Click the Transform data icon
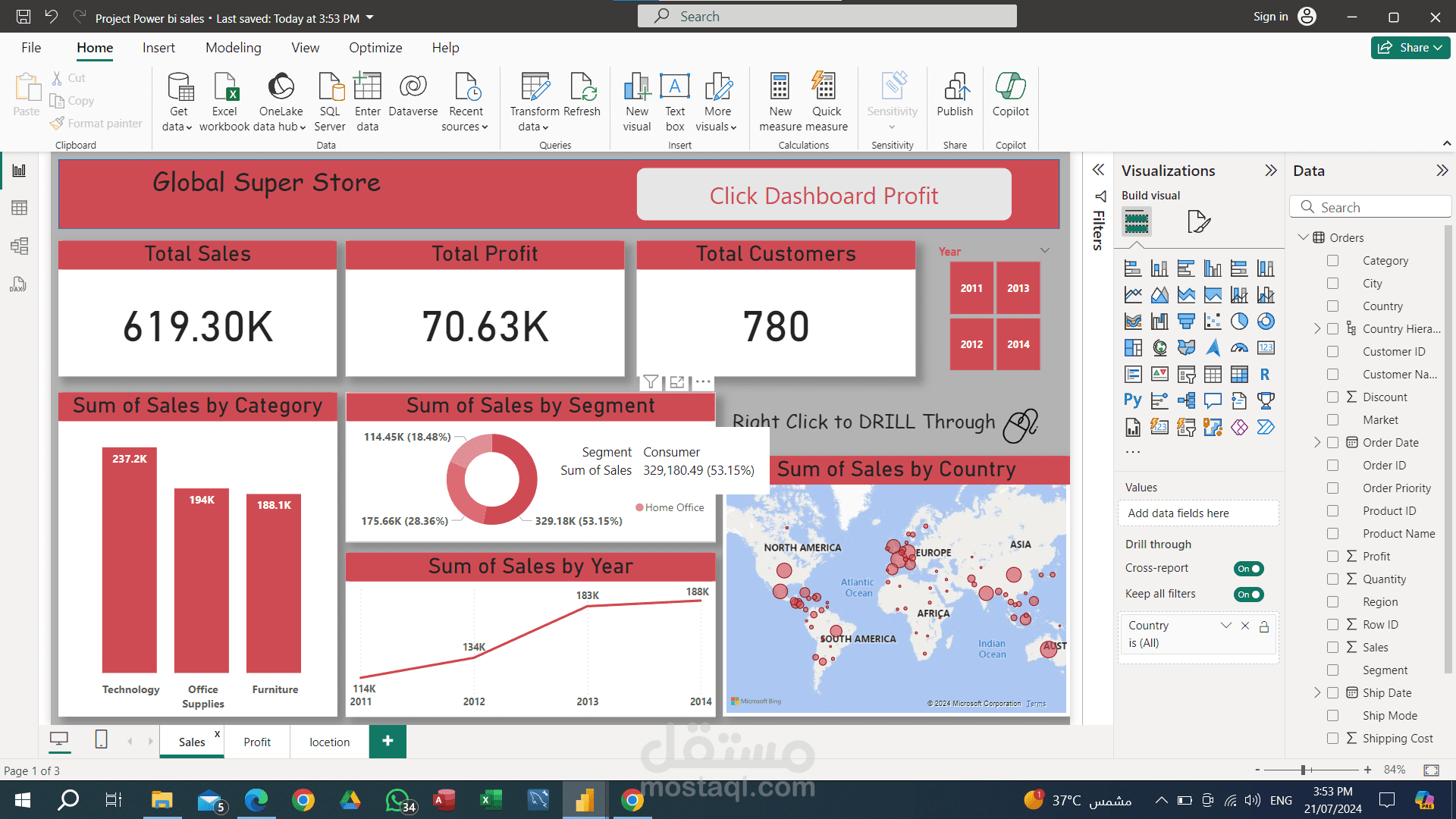Viewport: 1456px width, 819px height. (x=535, y=87)
